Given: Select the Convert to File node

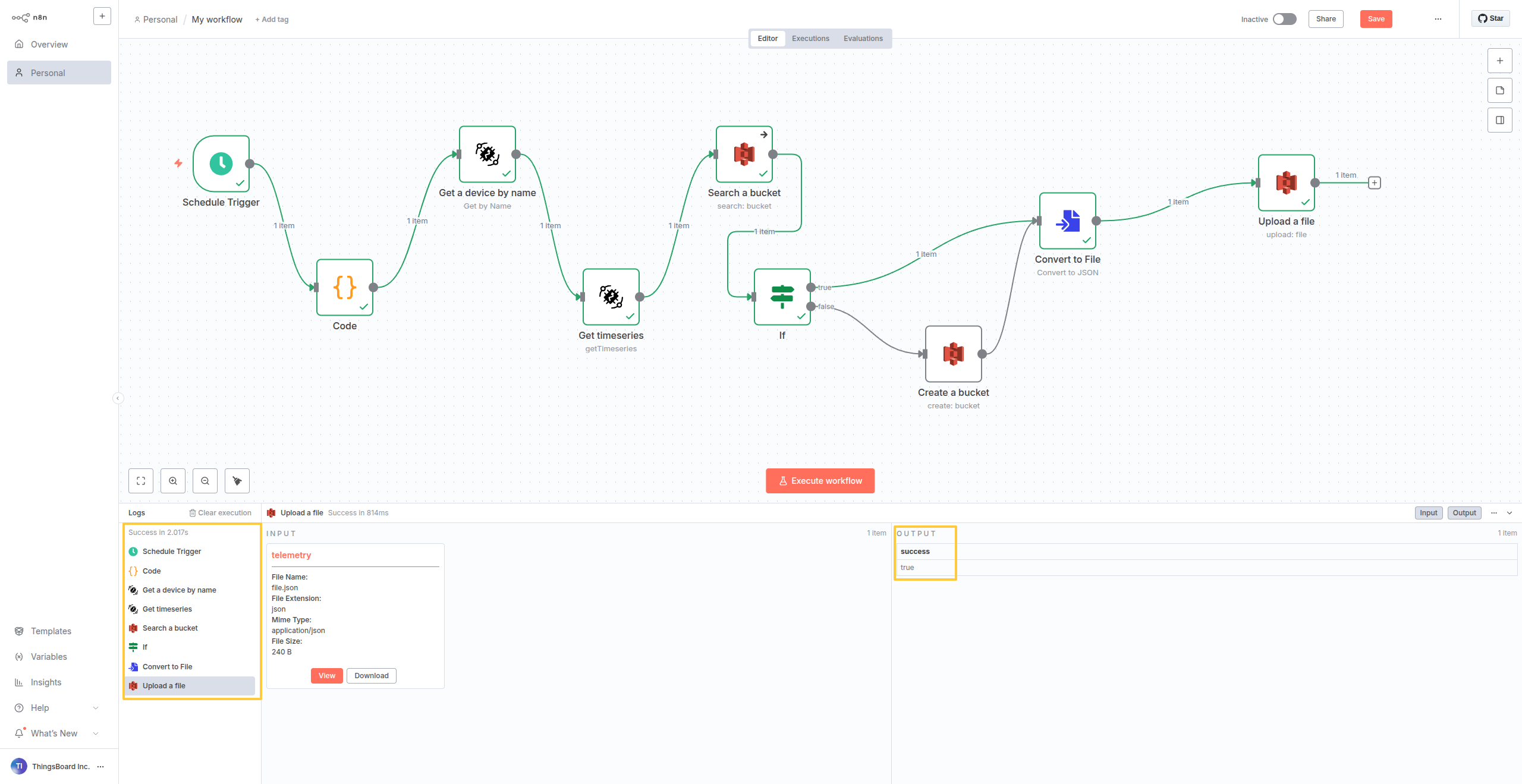Looking at the screenshot, I should 1067,221.
